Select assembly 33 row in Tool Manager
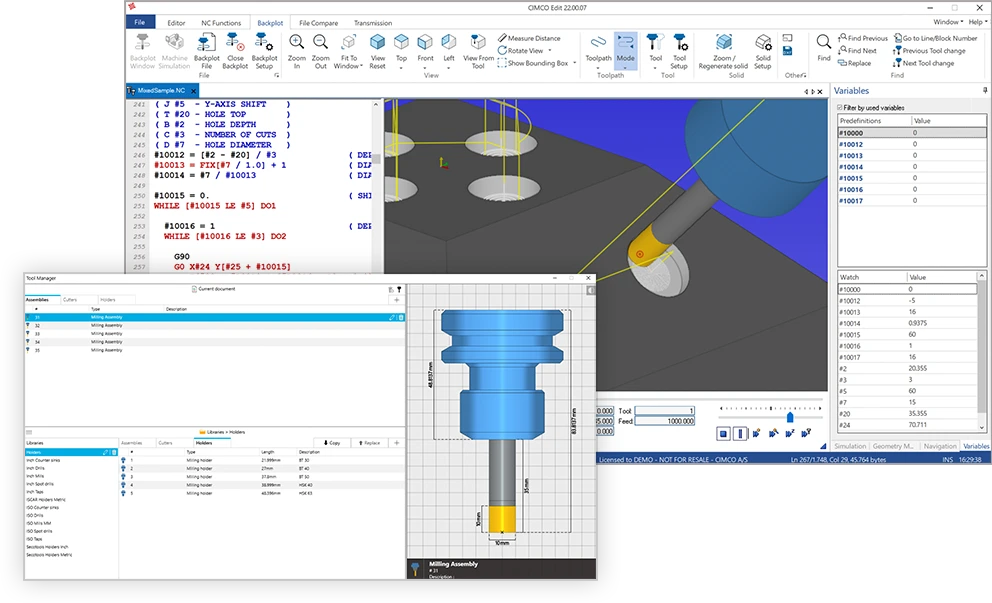This screenshot has width=992, height=603. coord(214,333)
